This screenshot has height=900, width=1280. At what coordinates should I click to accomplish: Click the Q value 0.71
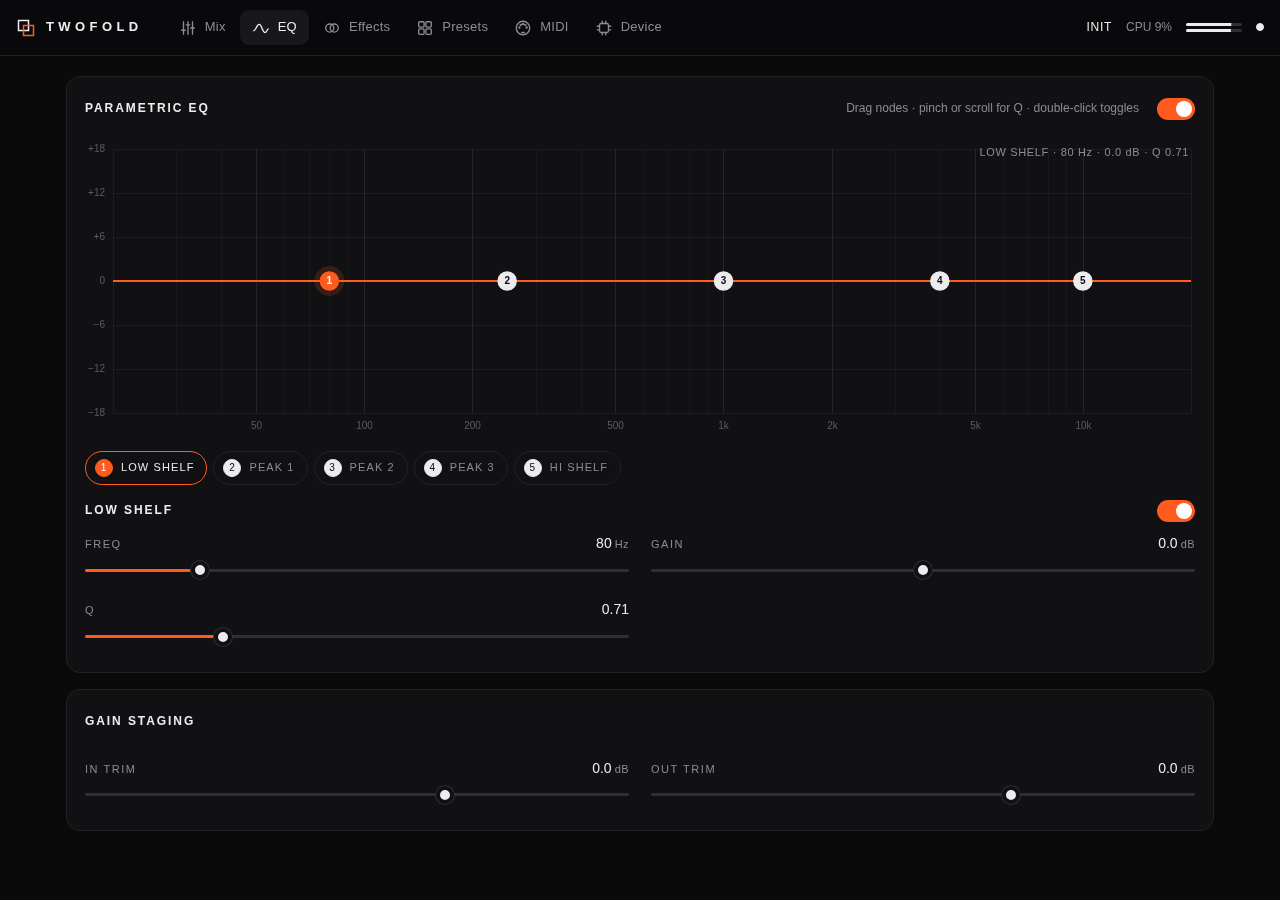click(615, 609)
